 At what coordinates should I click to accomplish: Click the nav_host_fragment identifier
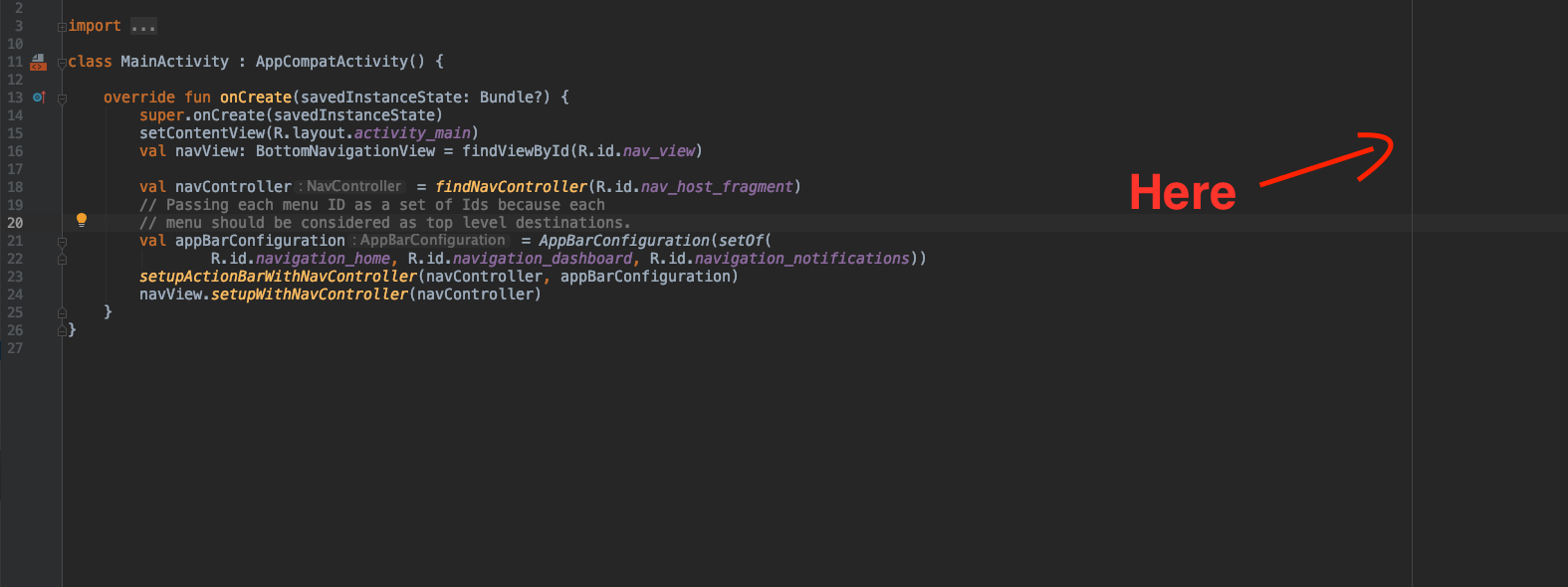point(717,187)
